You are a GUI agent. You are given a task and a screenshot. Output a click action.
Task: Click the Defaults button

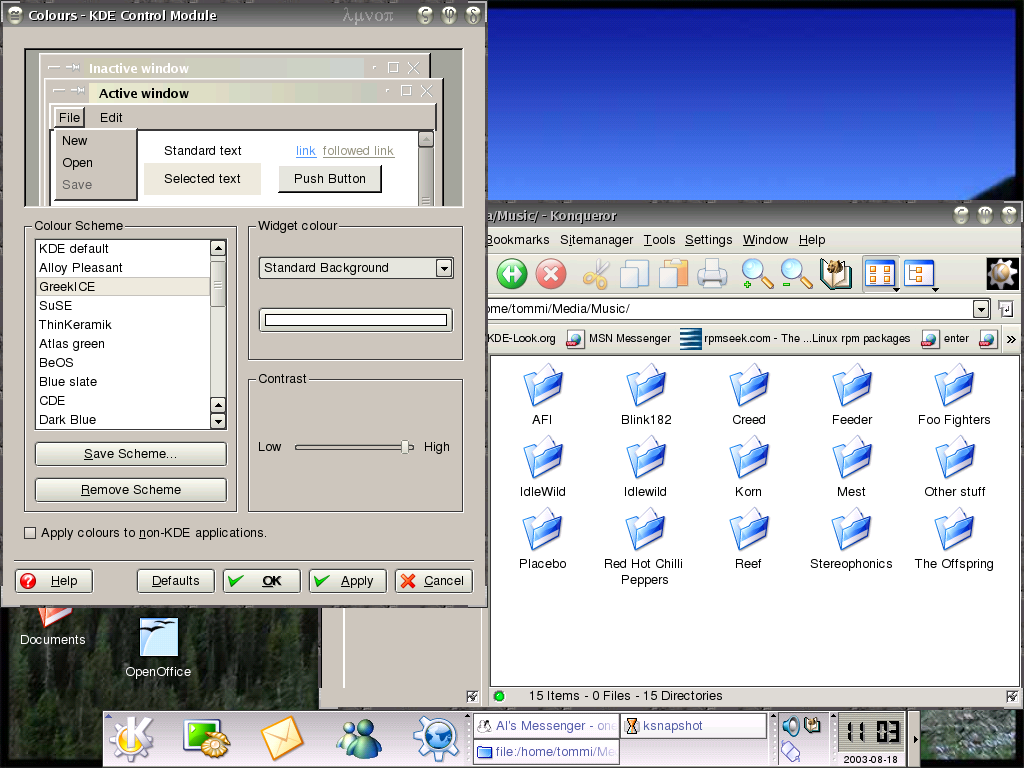[x=176, y=581]
